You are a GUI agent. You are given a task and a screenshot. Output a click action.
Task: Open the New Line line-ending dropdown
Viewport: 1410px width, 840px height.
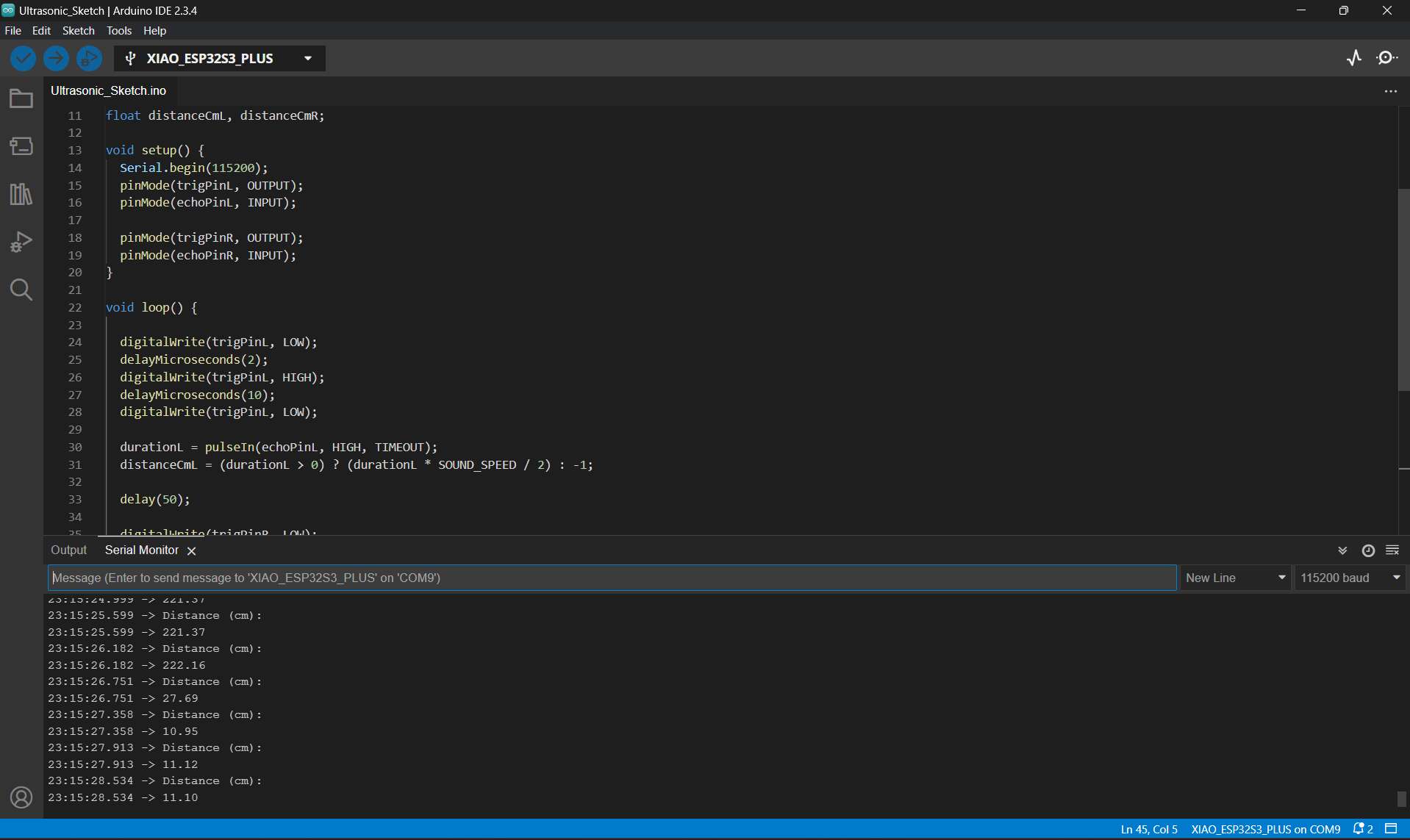[1236, 578]
